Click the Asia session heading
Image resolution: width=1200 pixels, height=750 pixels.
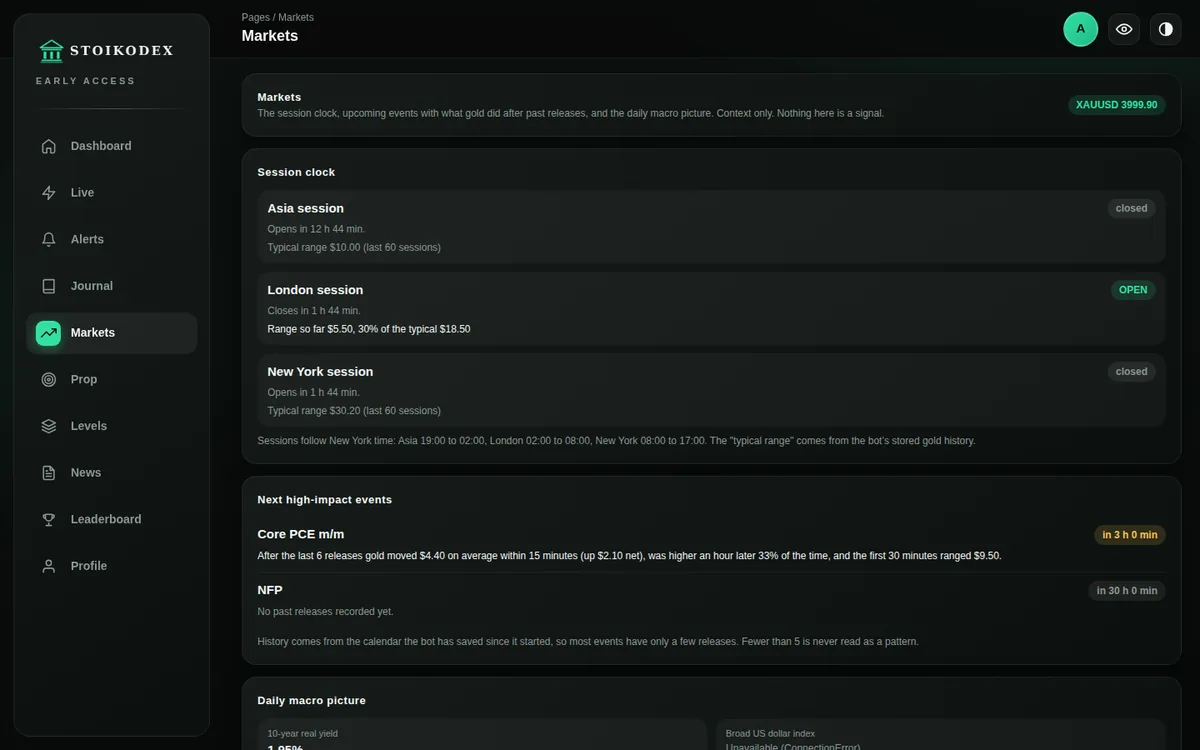point(306,208)
